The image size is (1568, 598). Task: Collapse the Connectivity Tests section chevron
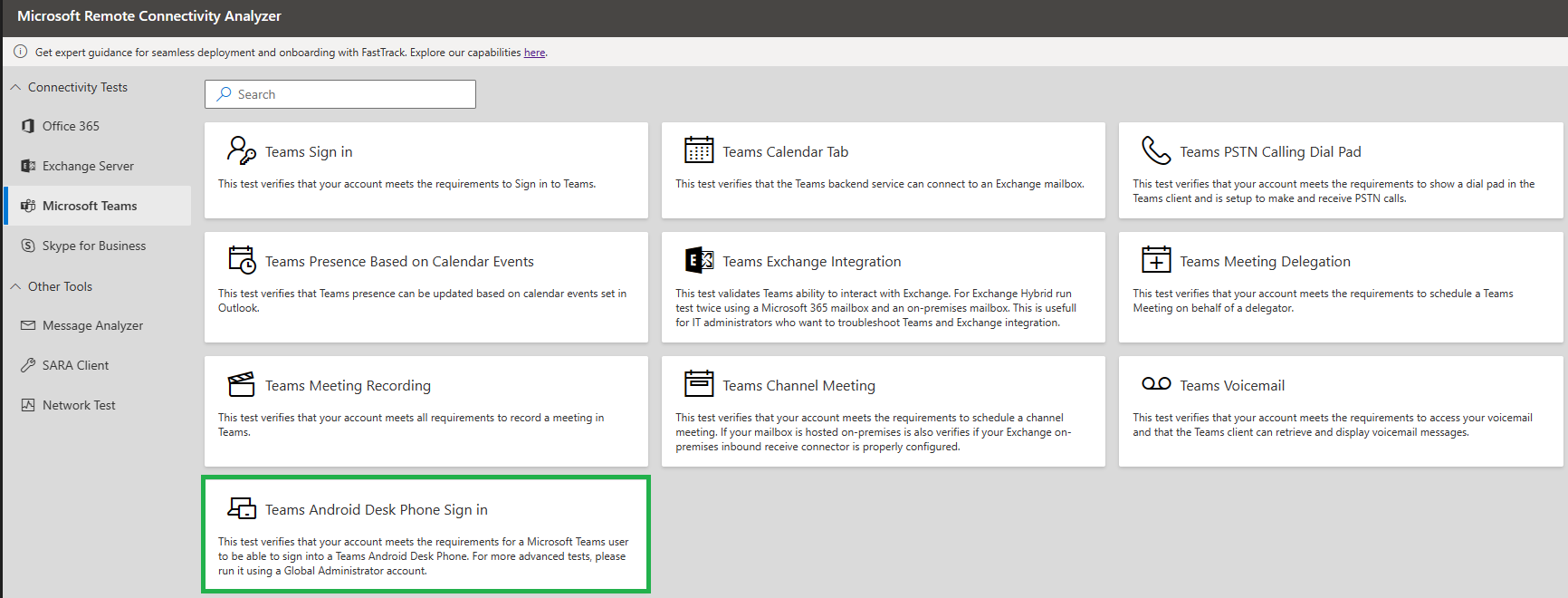(15, 87)
